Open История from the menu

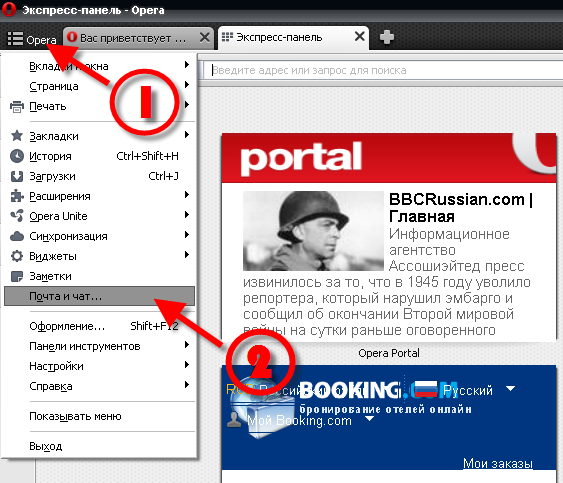point(100,156)
